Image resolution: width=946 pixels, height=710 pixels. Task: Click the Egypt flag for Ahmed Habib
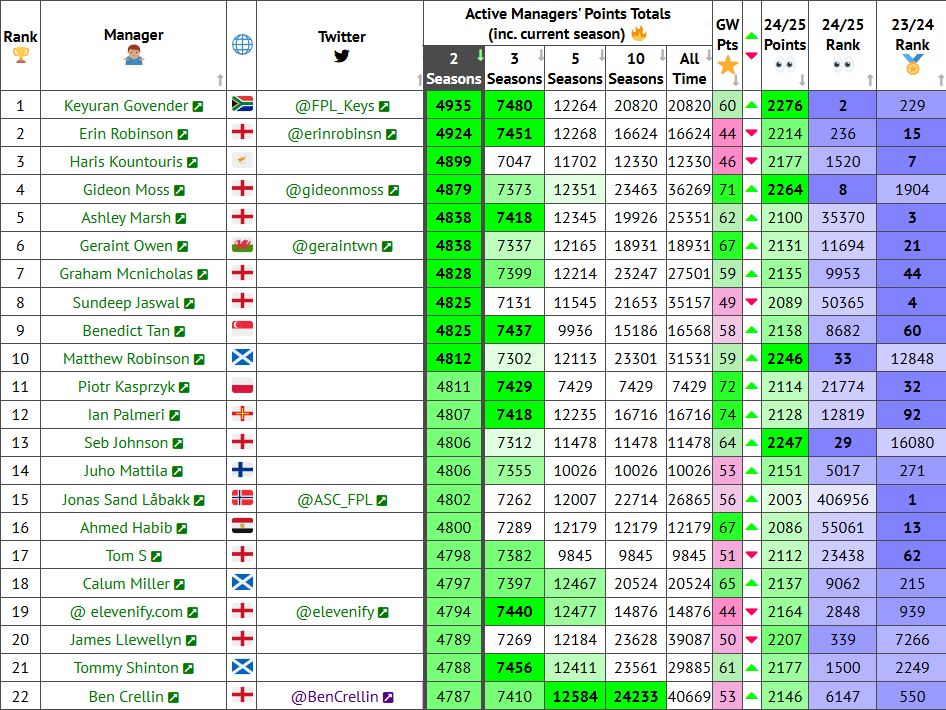tap(242, 526)
